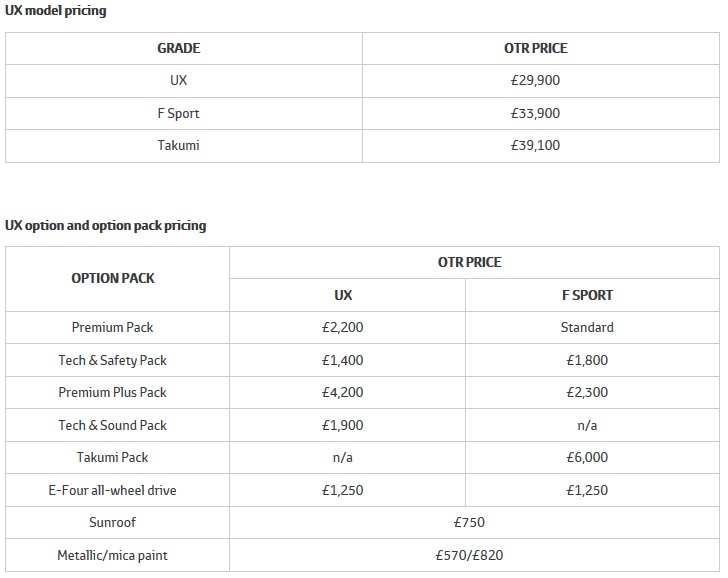
Task: Click the Premium Plus Pack label
Action: pyautogui.click(x=113, y=392)
